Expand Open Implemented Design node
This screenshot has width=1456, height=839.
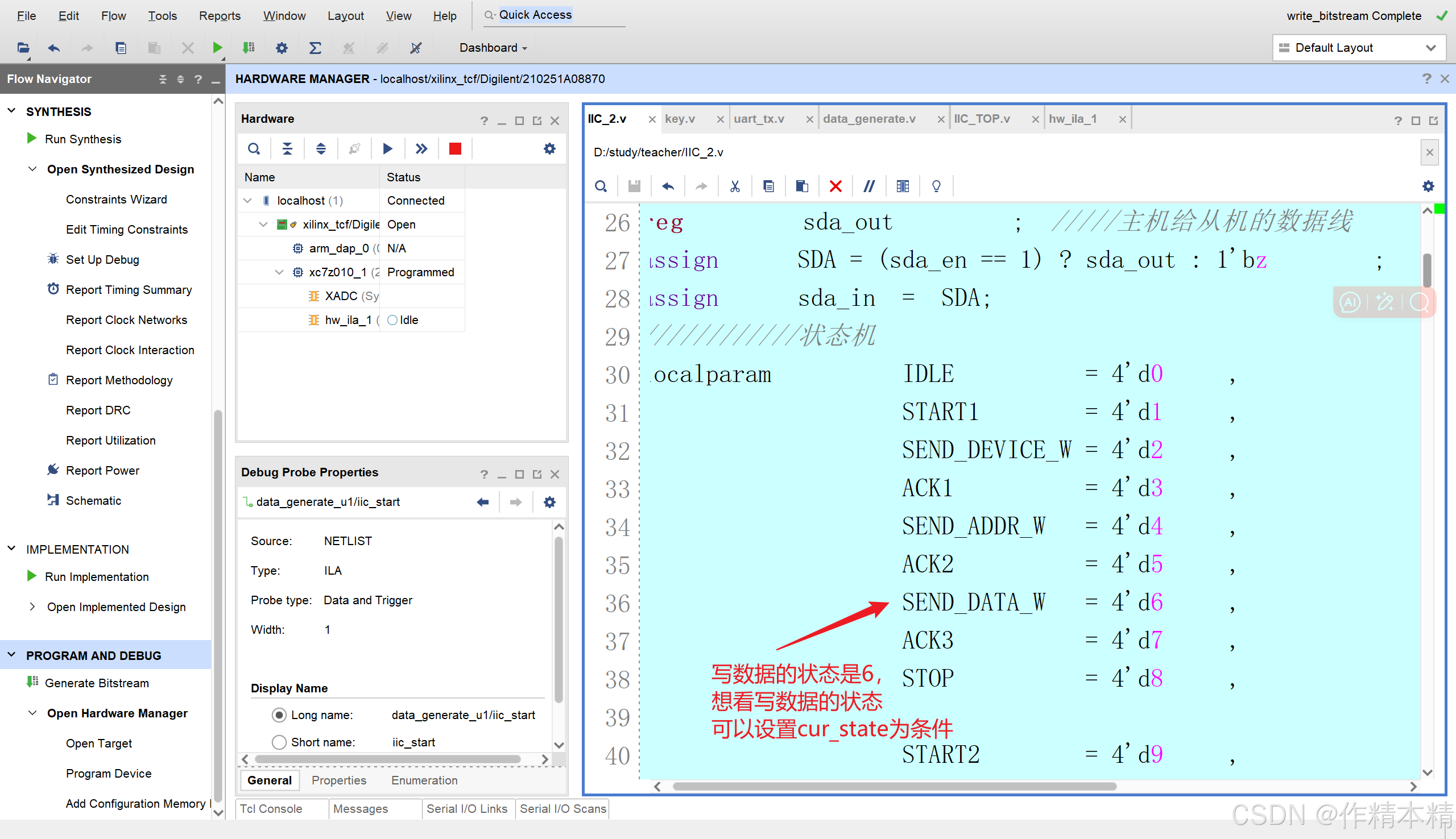[x=32, y=607]
